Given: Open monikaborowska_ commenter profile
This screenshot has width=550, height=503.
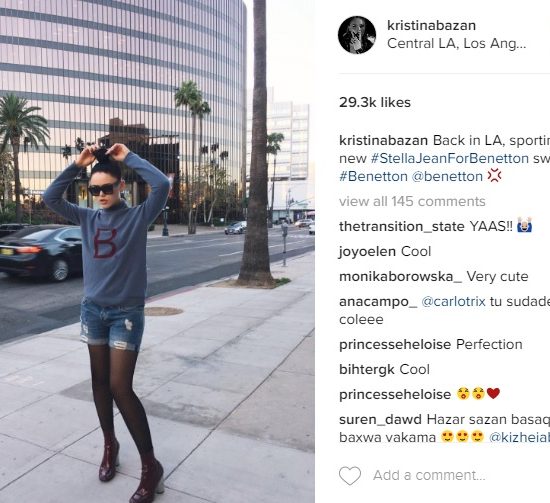Looking at the screenshot, I should pyautogui.click(x=401, y=276).
